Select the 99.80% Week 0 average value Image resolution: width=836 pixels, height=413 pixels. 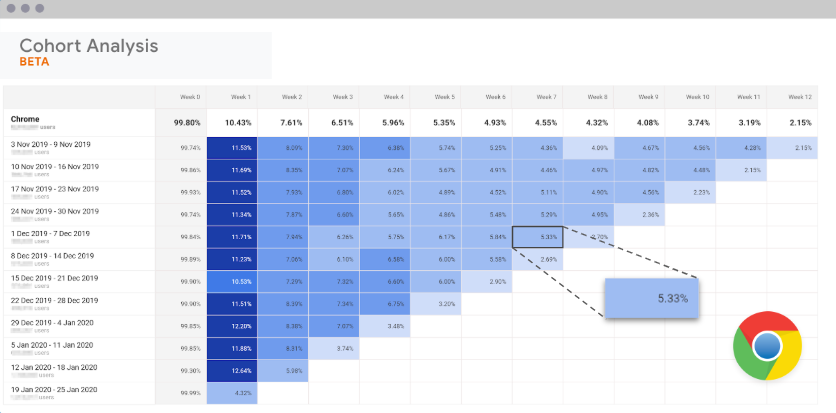pos(186,122)
